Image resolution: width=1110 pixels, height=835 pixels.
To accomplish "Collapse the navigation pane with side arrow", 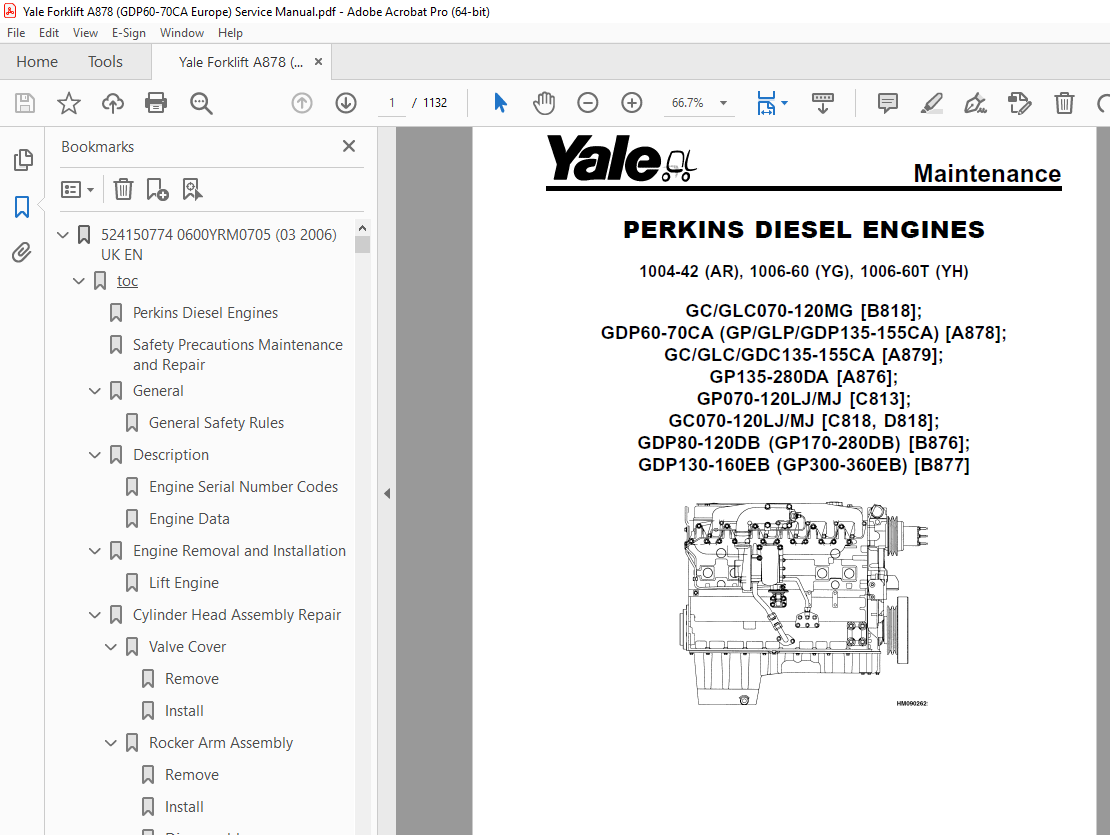I will 387,493.
